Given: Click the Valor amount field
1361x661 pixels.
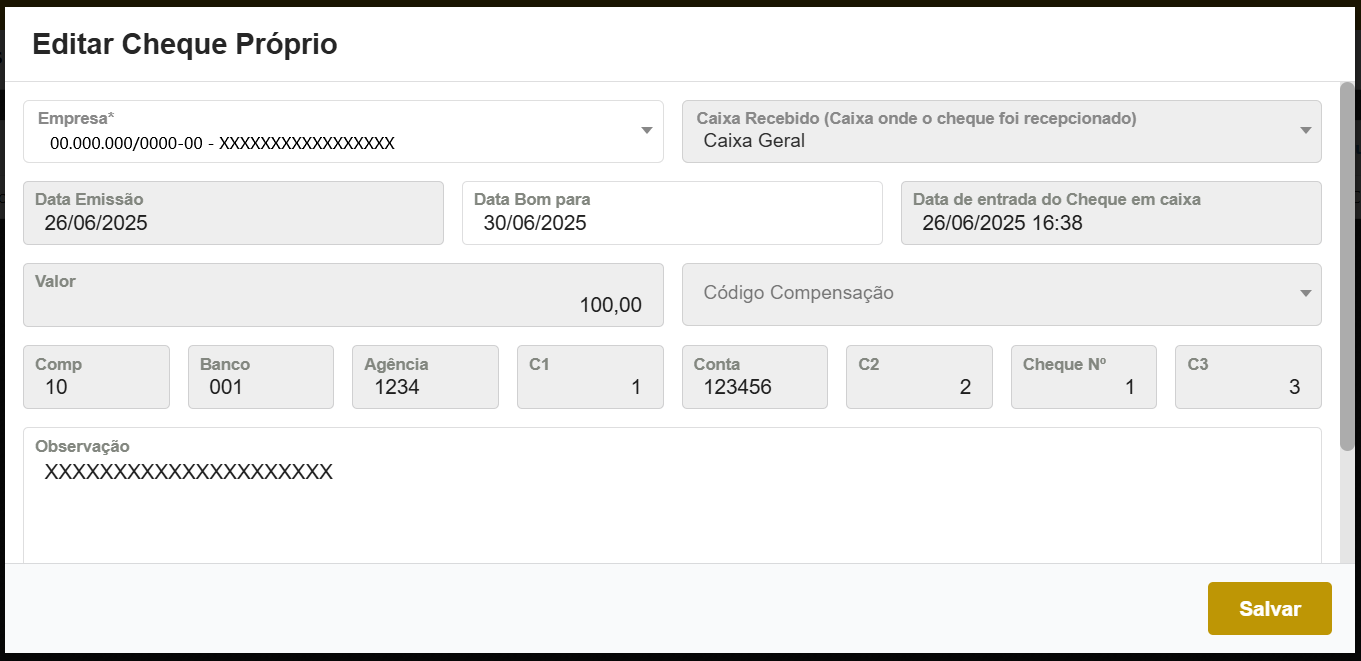Looking at the screenshot, I should (x=343, y=304).
